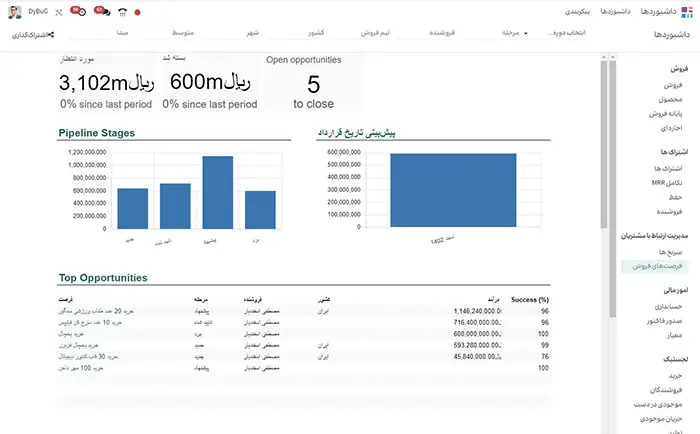Click the 600m closed revenue card

[210, 83]
